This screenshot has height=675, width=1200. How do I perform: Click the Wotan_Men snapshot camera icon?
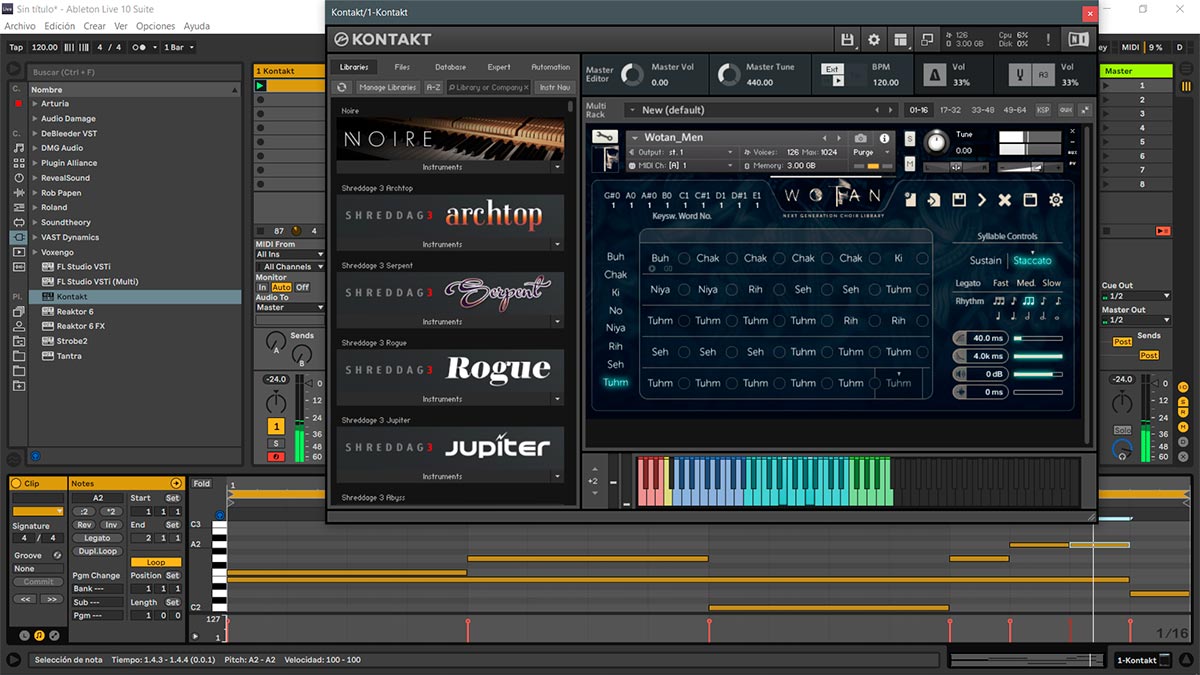pos(861,138)
